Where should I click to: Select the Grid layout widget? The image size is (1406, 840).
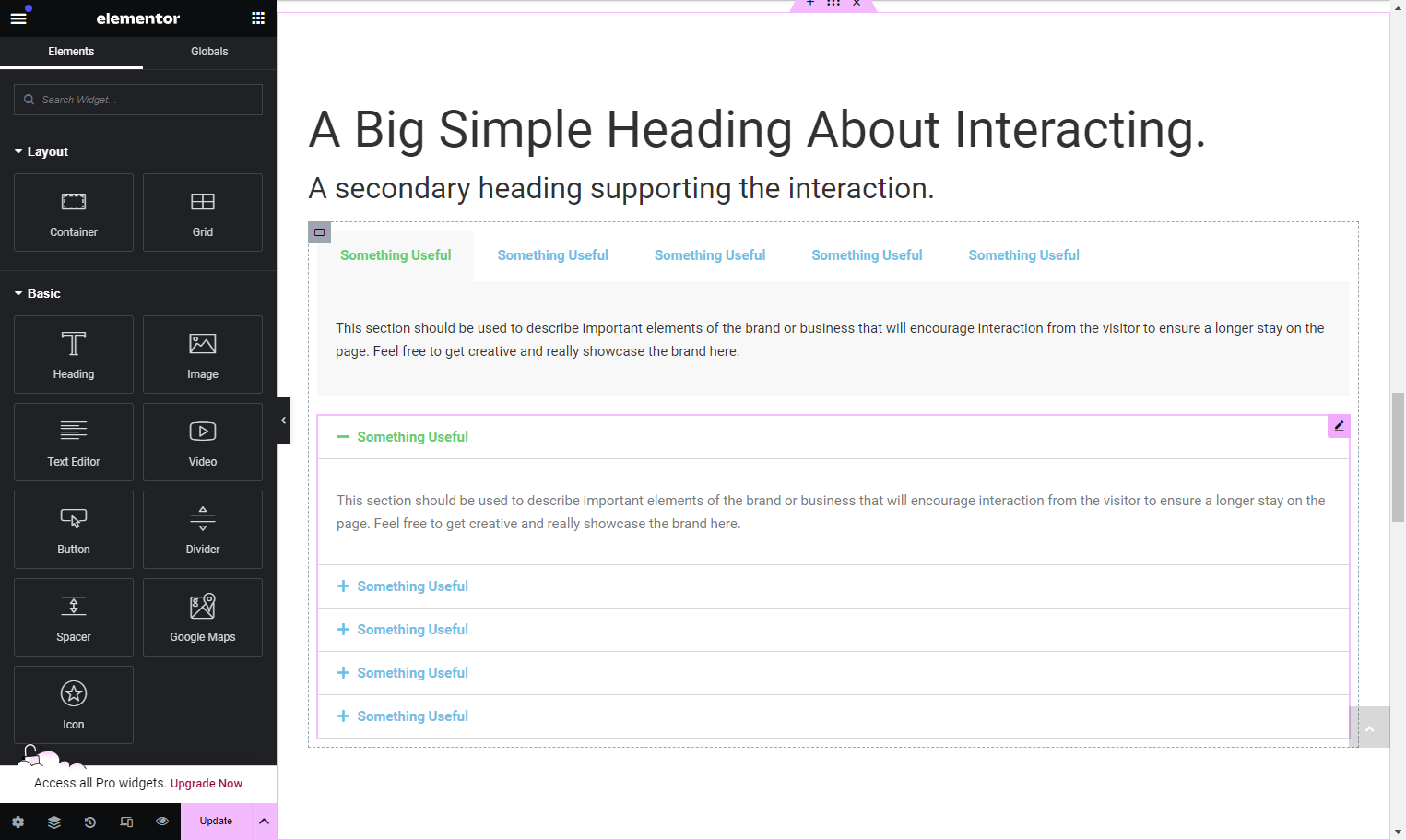click(x=203, y=212)
